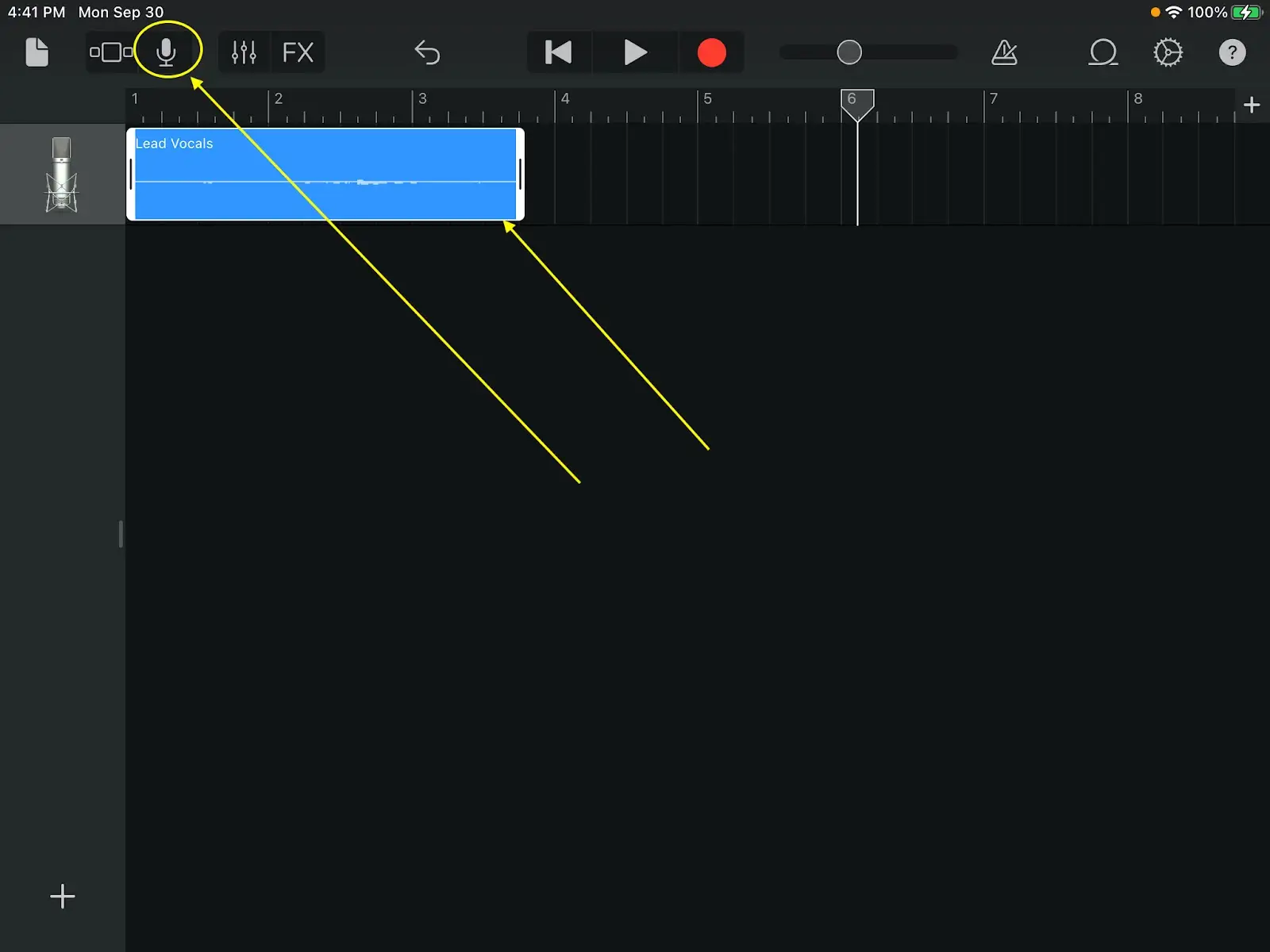
Task: Tap the track header resize handle
Action: click(121, 534)
